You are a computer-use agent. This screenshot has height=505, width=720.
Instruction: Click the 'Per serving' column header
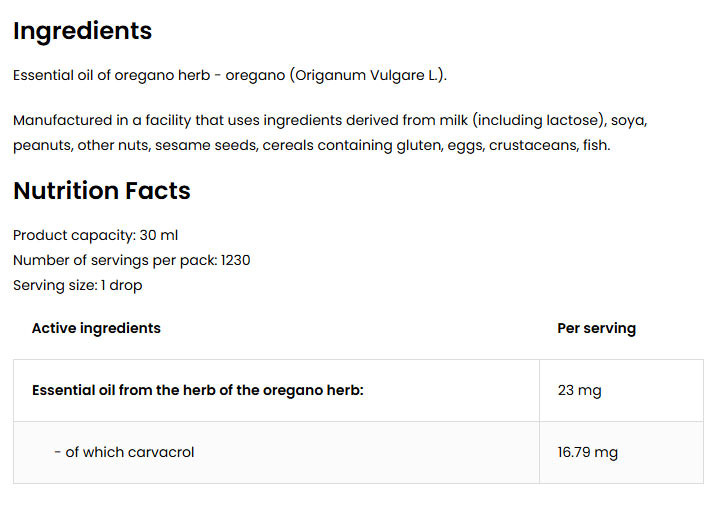596,328
